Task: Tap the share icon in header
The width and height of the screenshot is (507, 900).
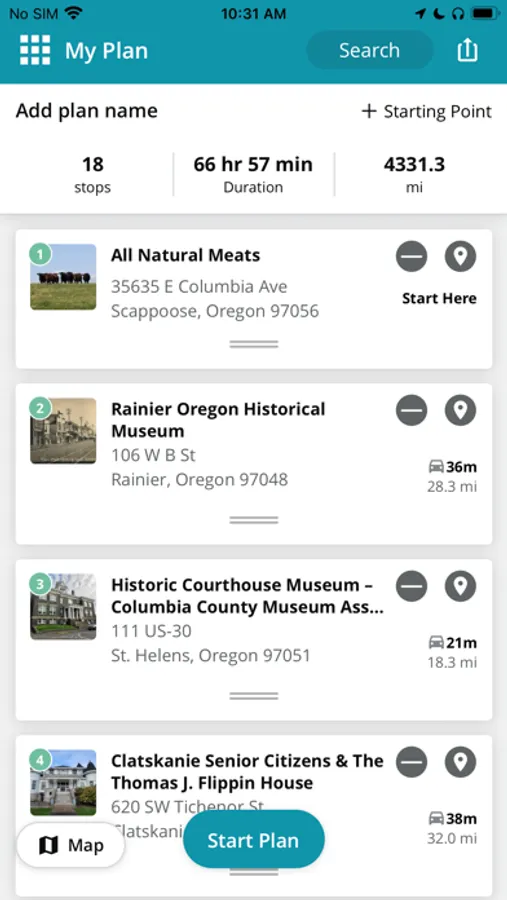Action: pos(467,50)
